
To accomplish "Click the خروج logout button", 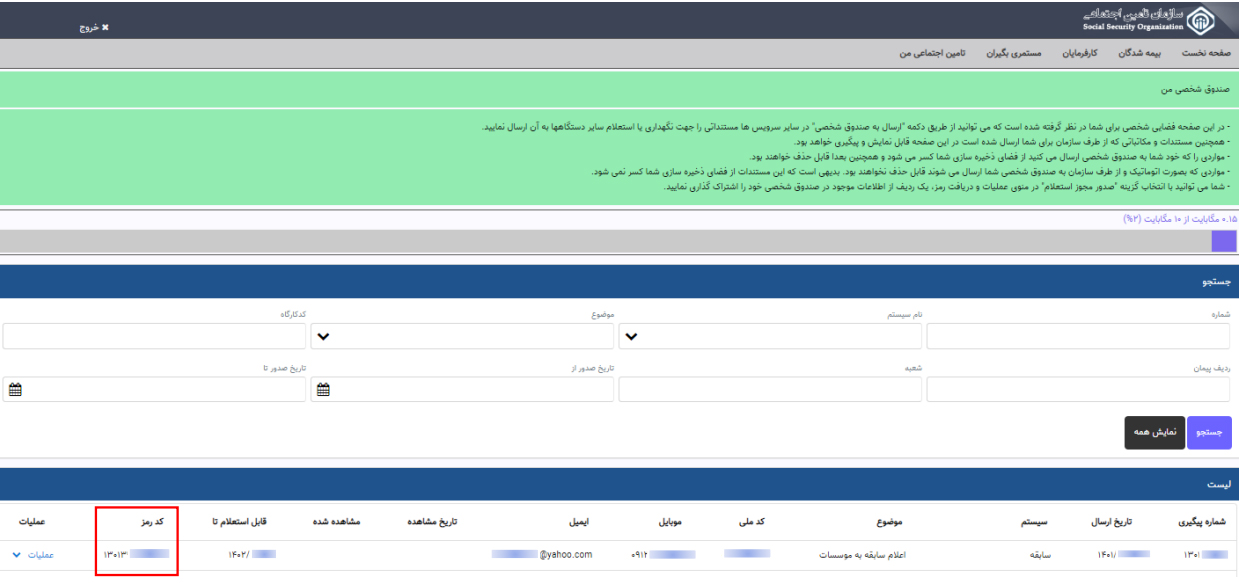I will [x=94, y=27].
